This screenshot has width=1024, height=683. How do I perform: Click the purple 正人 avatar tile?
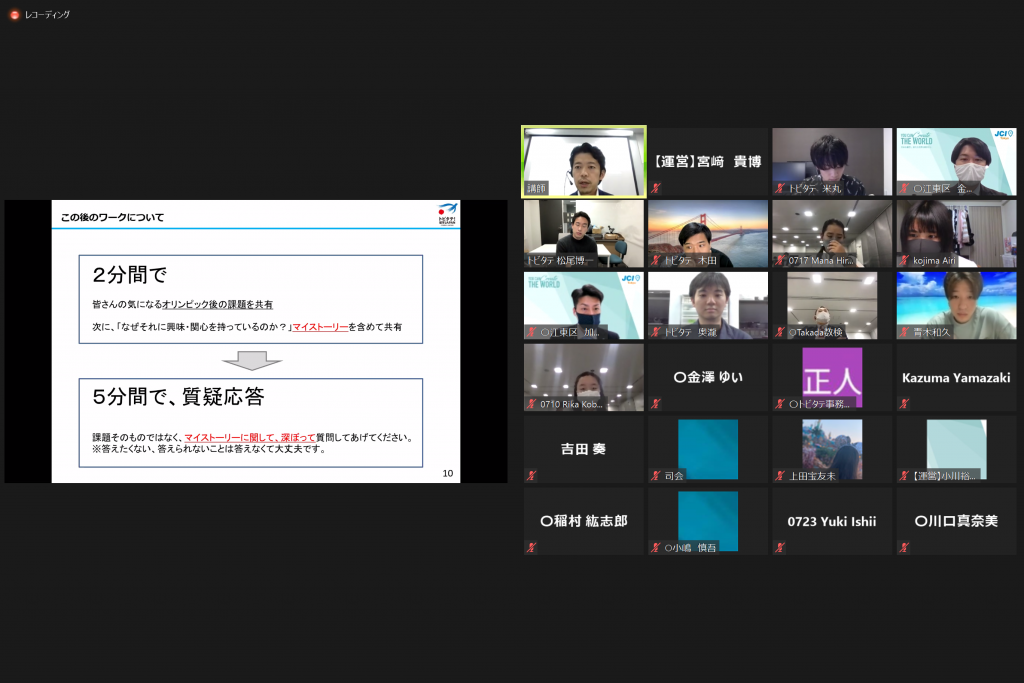[x=832, y=377]
